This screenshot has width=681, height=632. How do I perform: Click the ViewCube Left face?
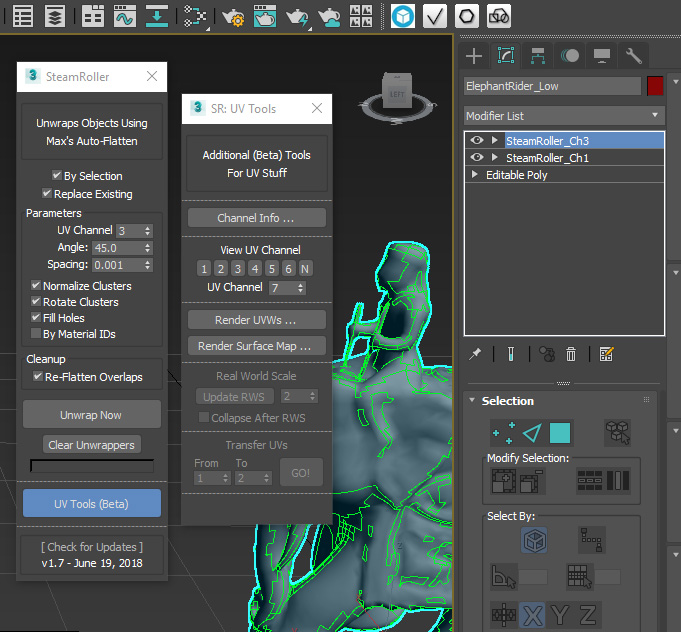pyautogui.click(x=397, y=94)
